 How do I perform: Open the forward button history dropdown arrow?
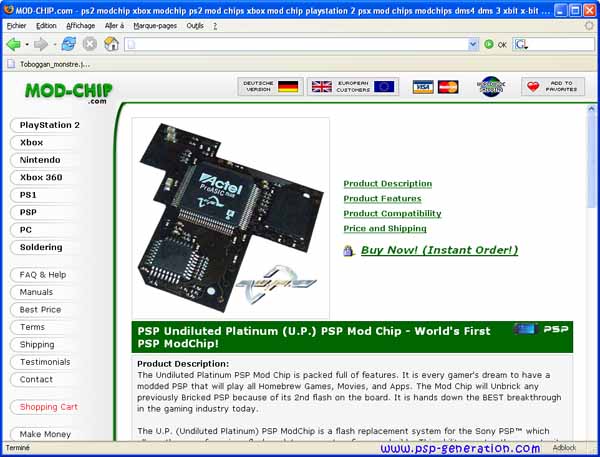coord(54,45)
